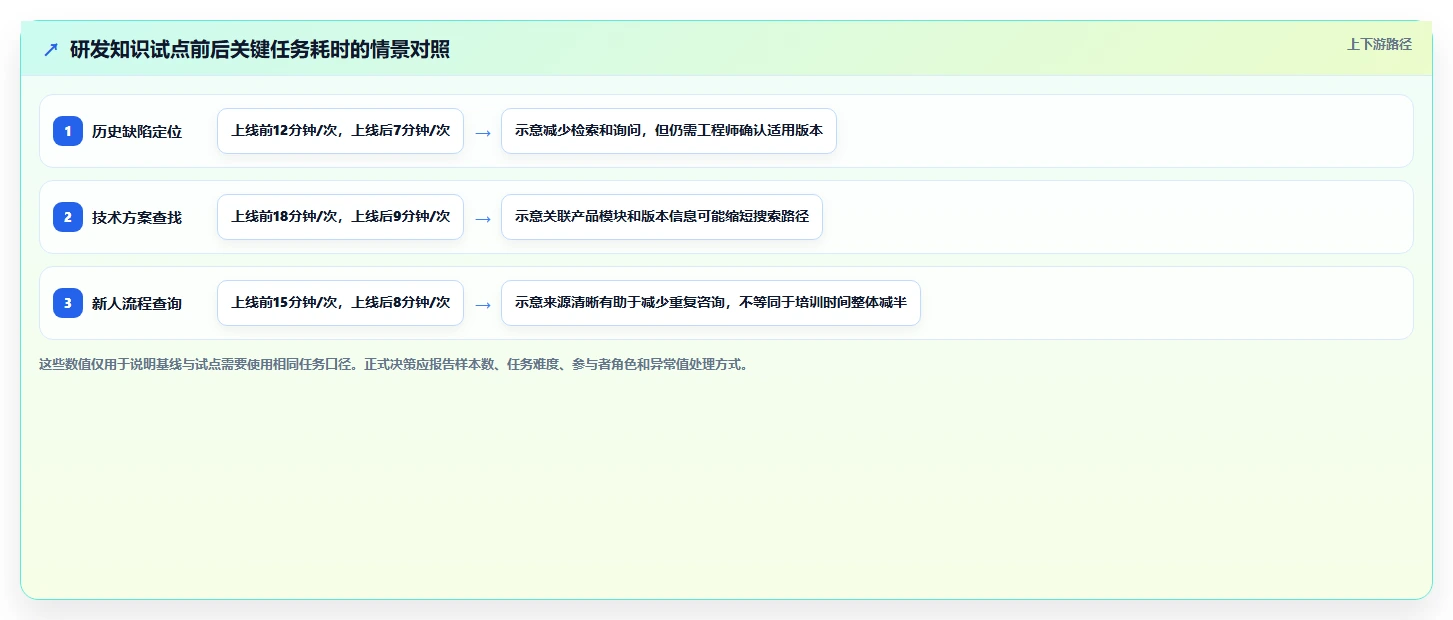
Task: Click the arrow in the 历史缺陷定位 row
Action: (x=483, y=132)
